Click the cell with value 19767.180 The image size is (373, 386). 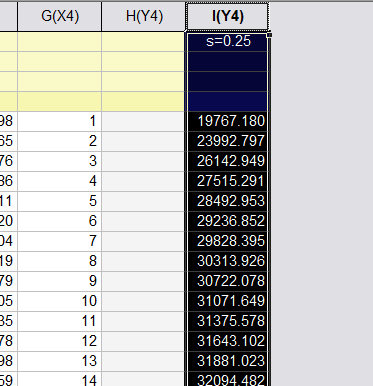coord(228,121)
